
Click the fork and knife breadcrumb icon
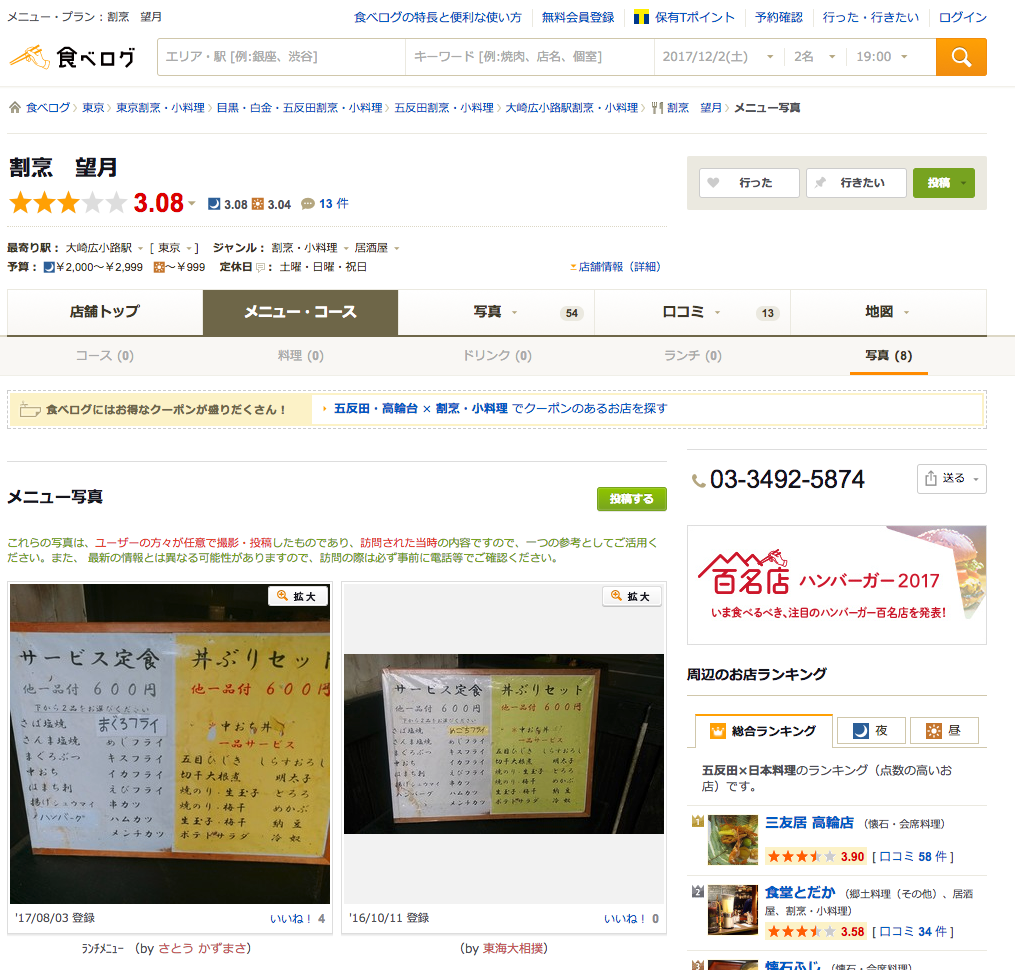pos(657,107)
